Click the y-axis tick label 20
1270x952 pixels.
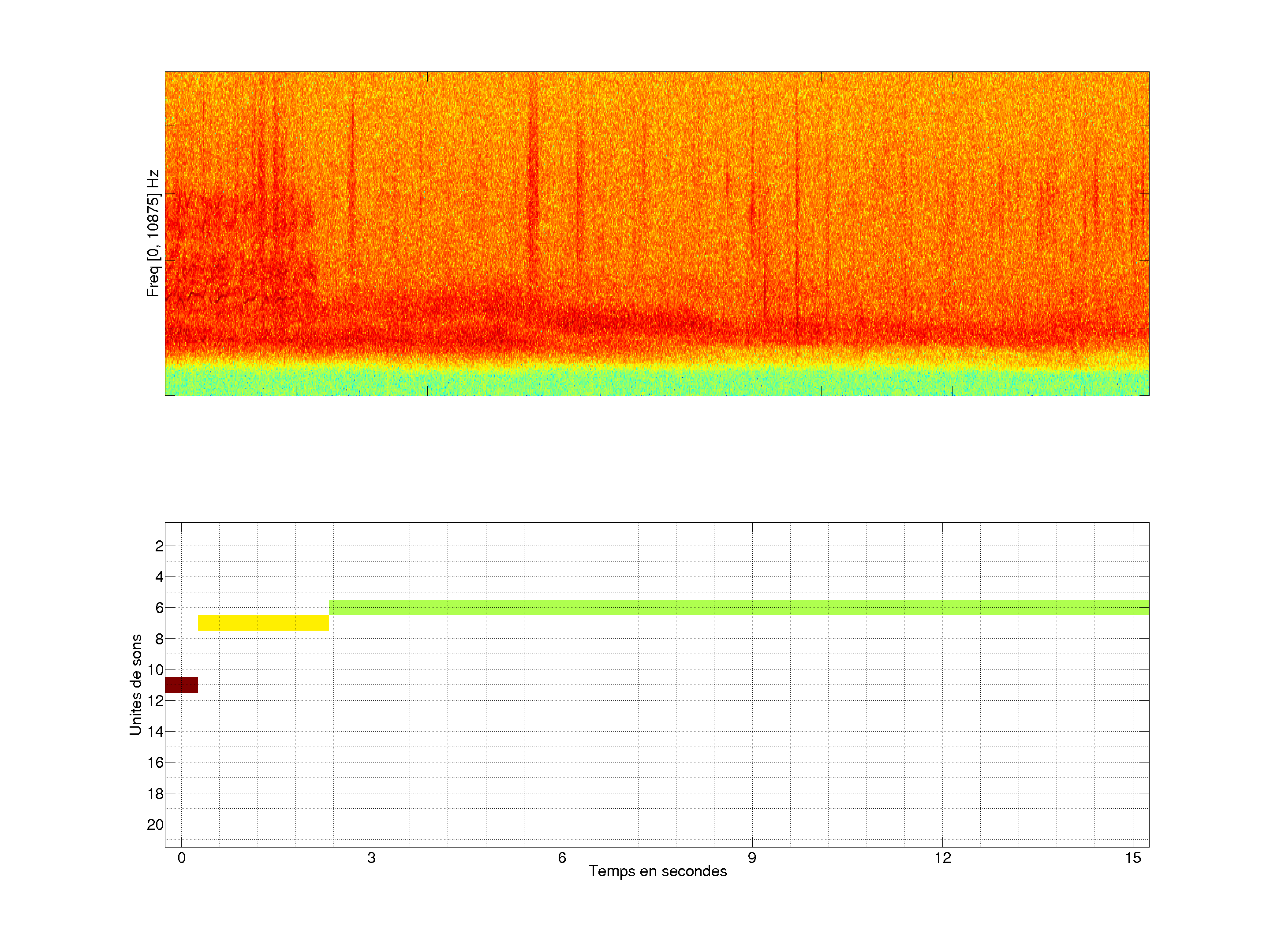155,825
